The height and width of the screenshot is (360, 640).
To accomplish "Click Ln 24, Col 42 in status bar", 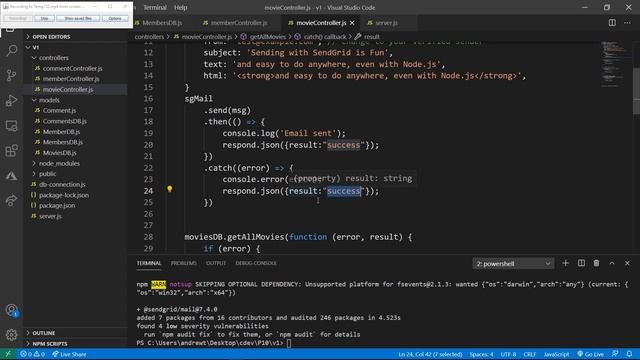I will [430, 354].
